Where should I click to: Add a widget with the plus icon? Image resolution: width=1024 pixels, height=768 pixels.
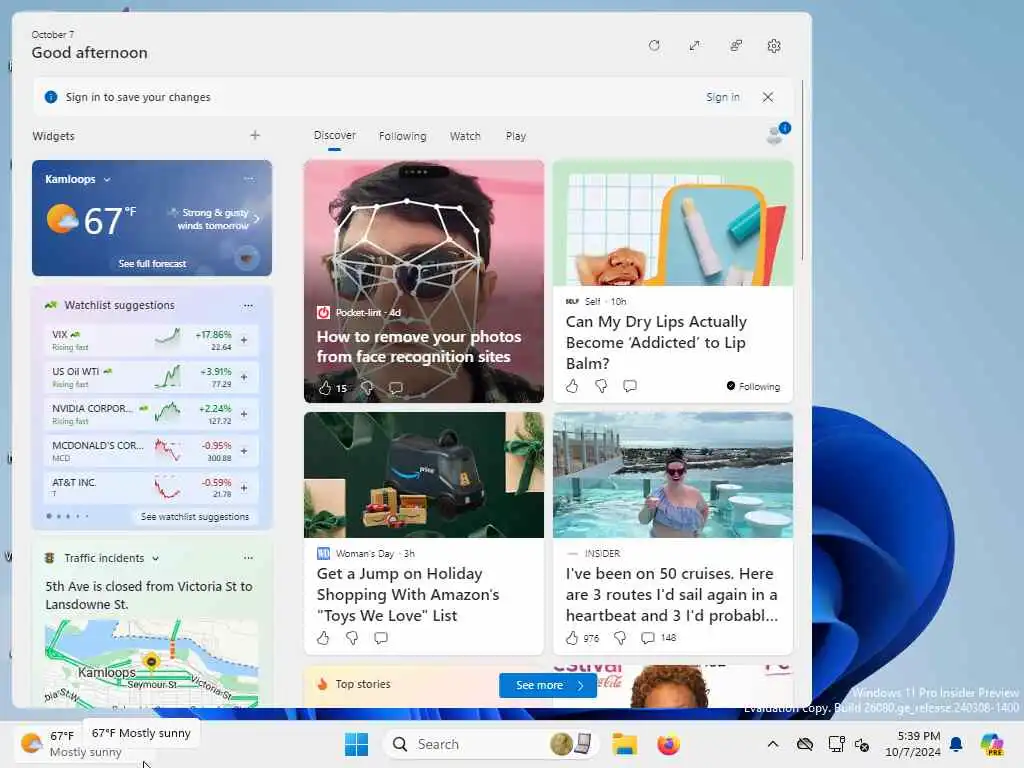click(x=255, y=135)
